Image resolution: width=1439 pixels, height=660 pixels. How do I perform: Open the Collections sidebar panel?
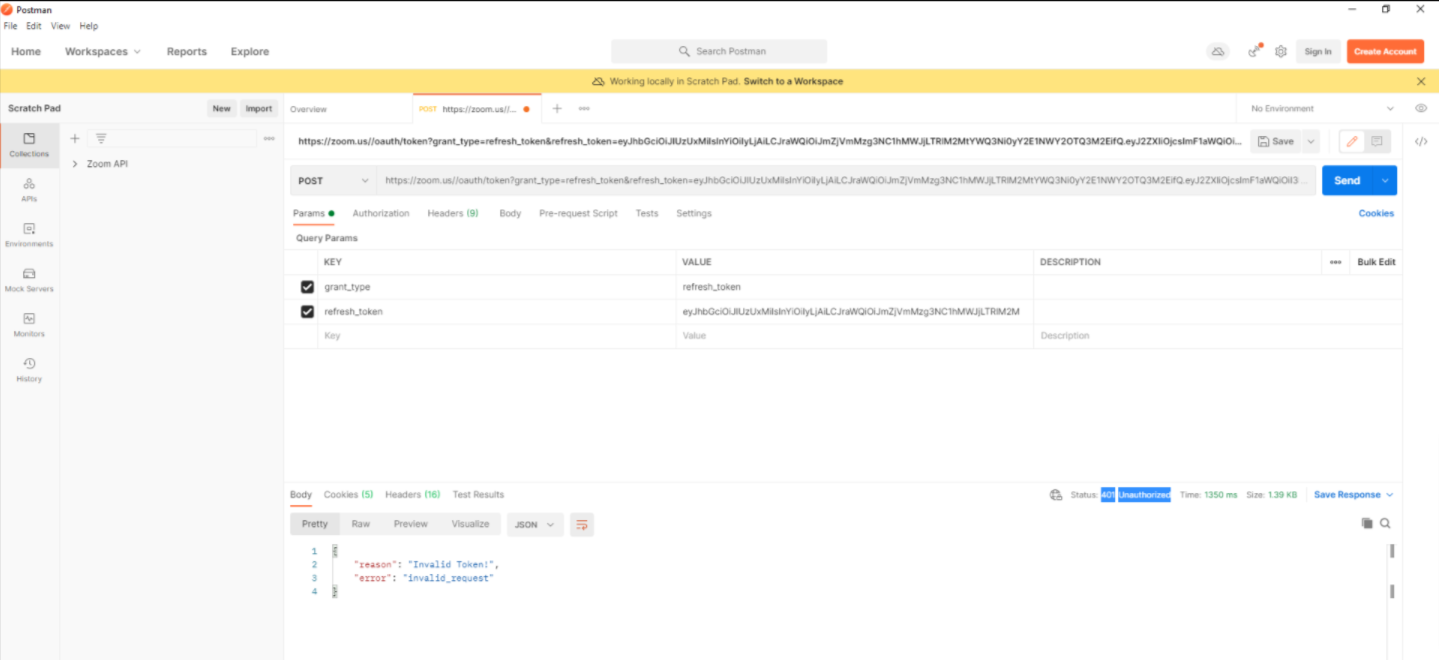pos(29,145)
